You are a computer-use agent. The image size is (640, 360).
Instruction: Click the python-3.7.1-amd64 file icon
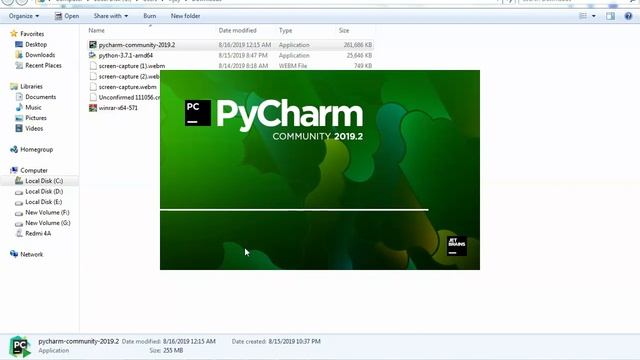[93, 55]
